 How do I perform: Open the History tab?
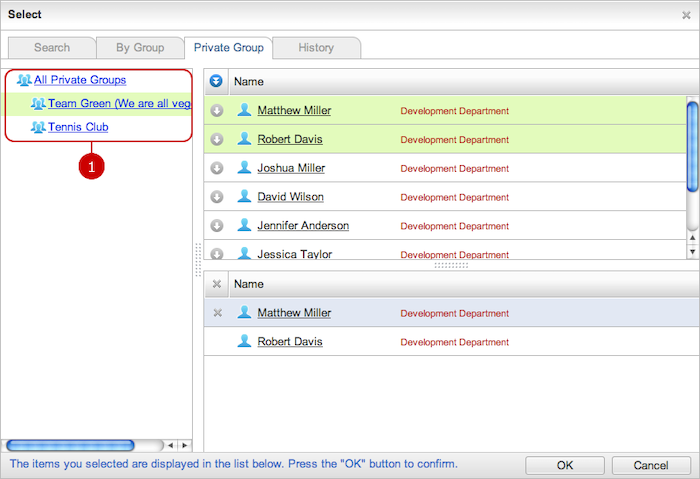pos(316,47)
